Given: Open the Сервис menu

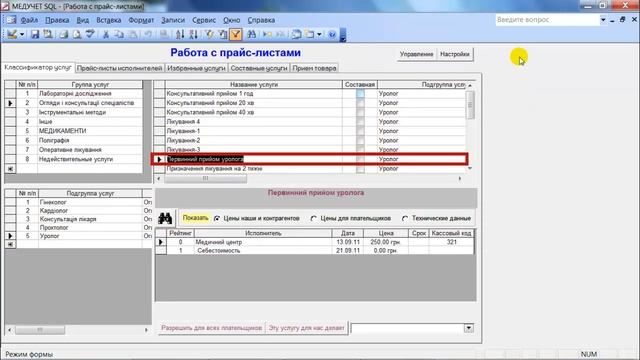Looking at the screenshot, I should coord(204,20).
